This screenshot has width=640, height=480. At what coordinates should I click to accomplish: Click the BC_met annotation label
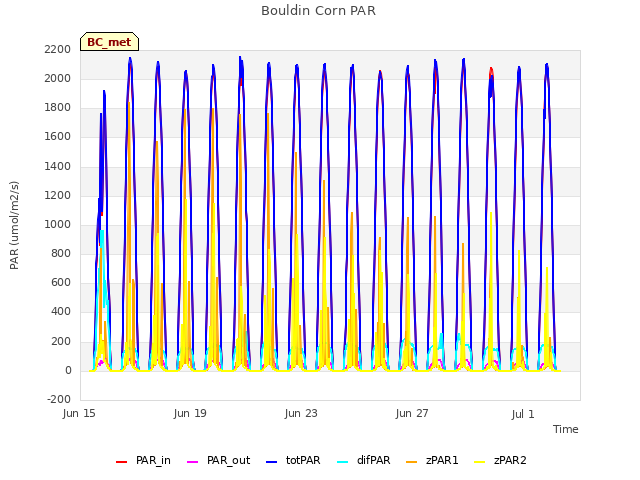(109, 42)
